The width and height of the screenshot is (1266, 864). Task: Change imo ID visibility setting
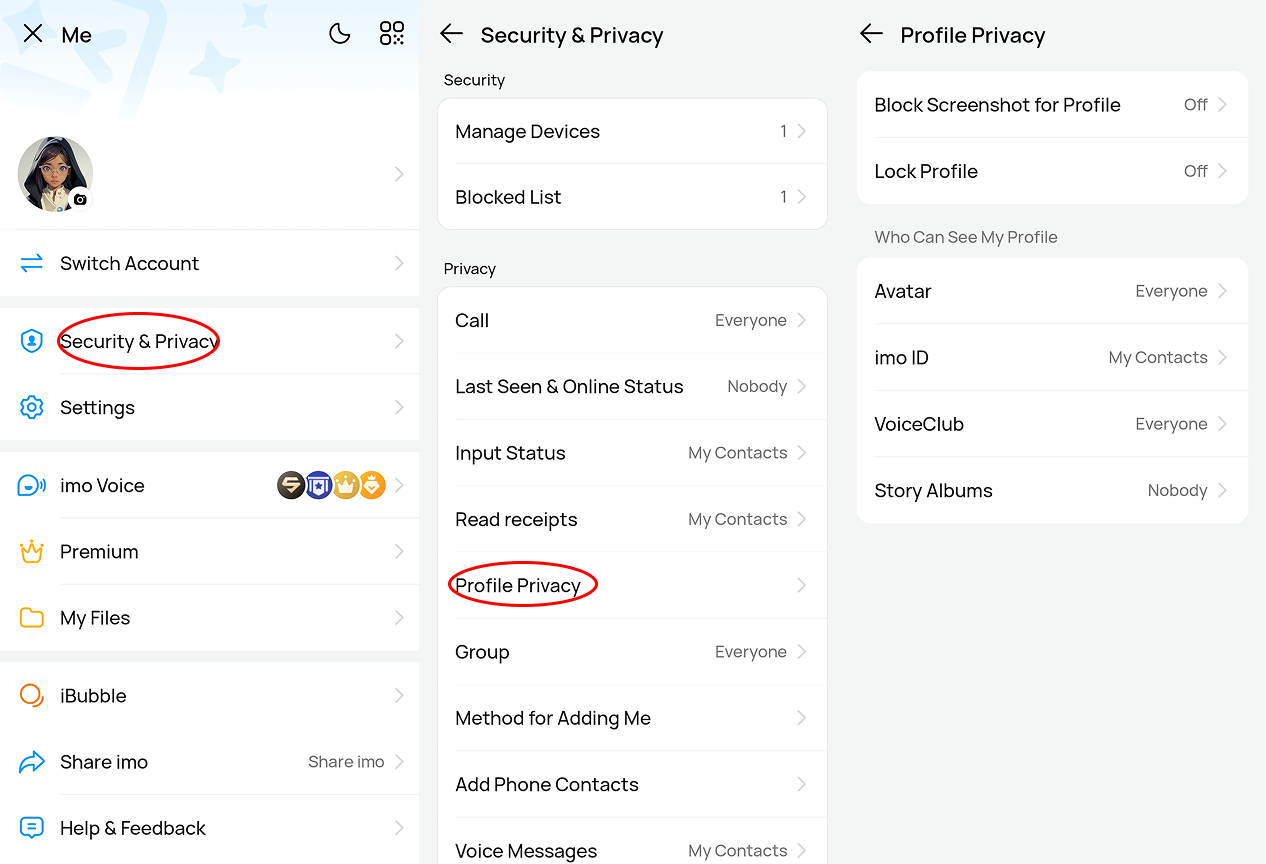1052,357
